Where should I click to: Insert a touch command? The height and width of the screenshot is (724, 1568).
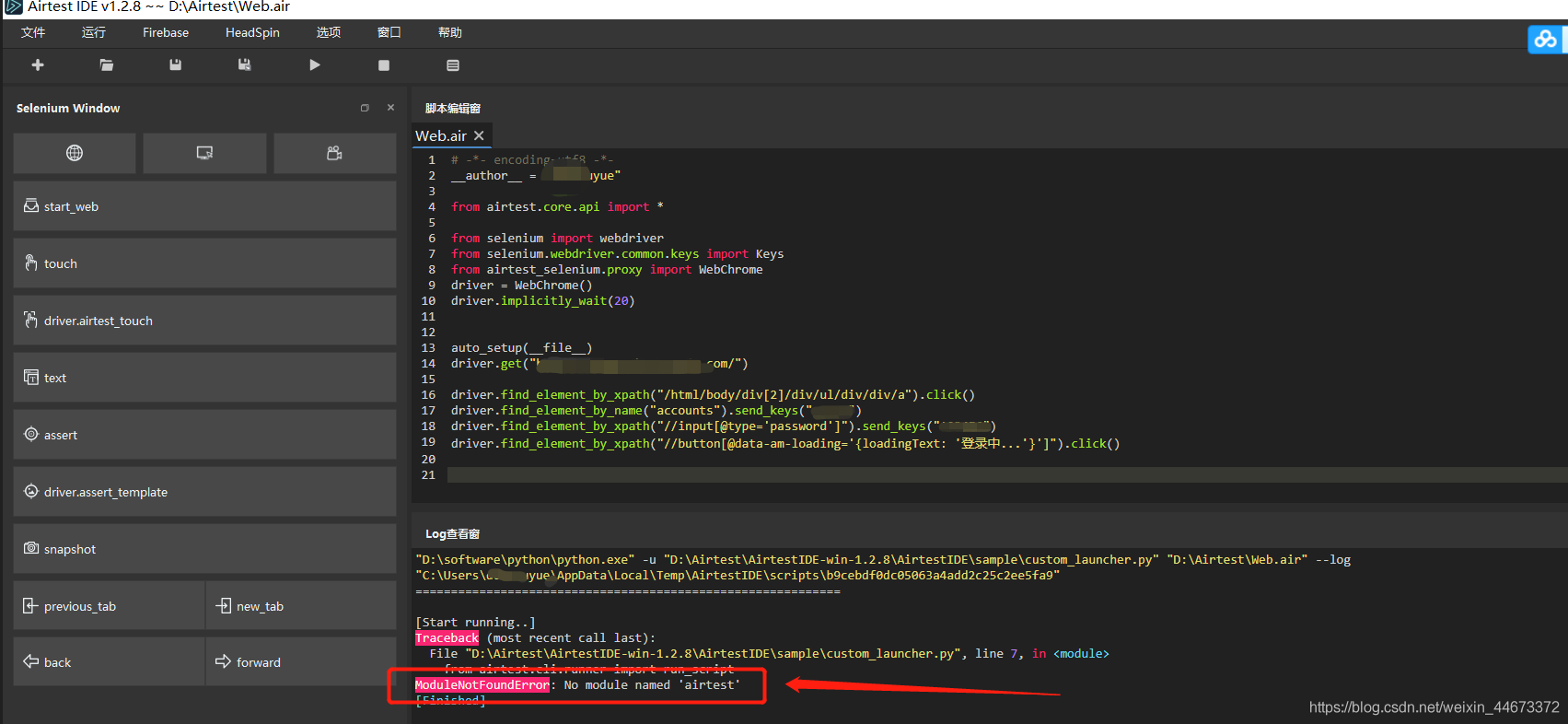204,263
